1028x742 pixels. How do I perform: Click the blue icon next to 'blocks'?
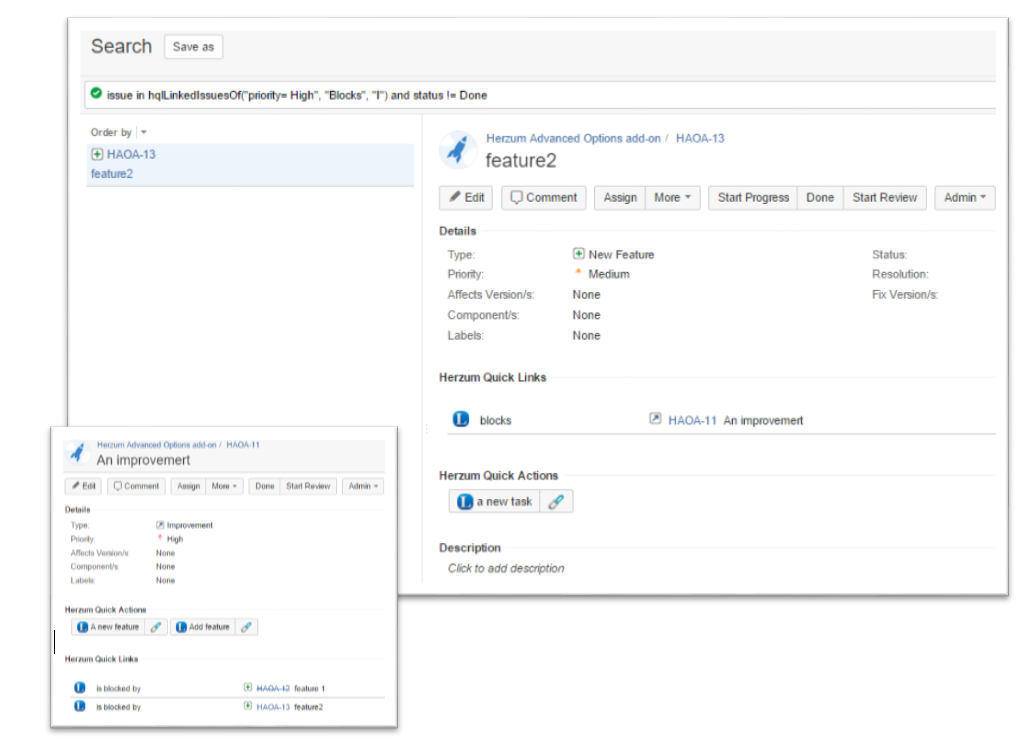click(x=460, y=420)
